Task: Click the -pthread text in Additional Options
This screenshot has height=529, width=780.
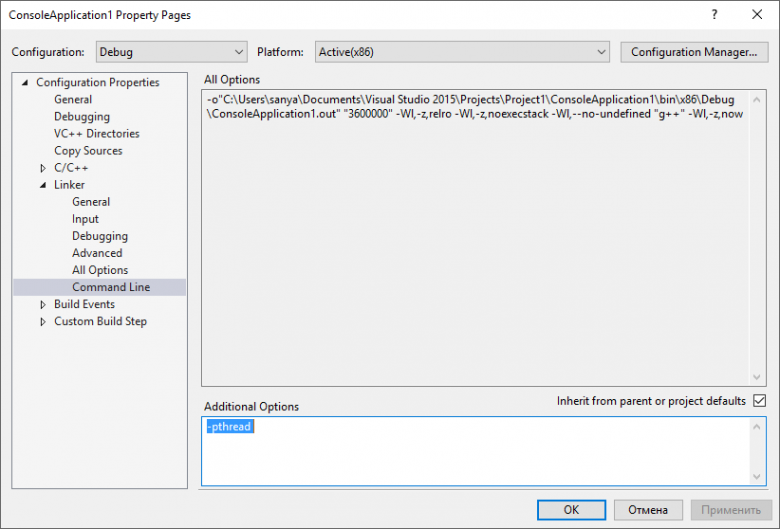Action: (230, 426)
